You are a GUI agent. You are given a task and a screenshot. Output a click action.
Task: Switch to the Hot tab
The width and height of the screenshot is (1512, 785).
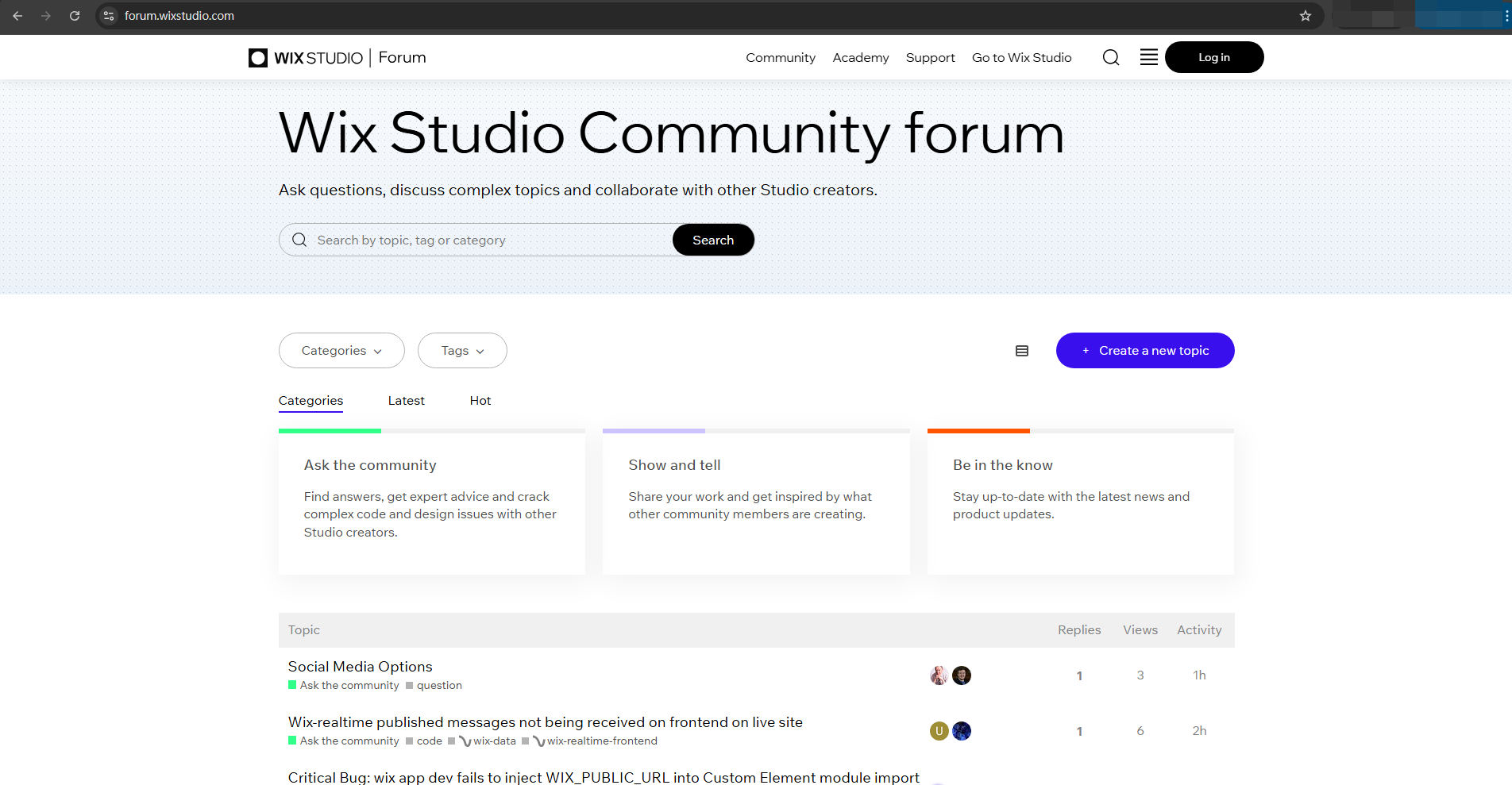coord(480,401)
